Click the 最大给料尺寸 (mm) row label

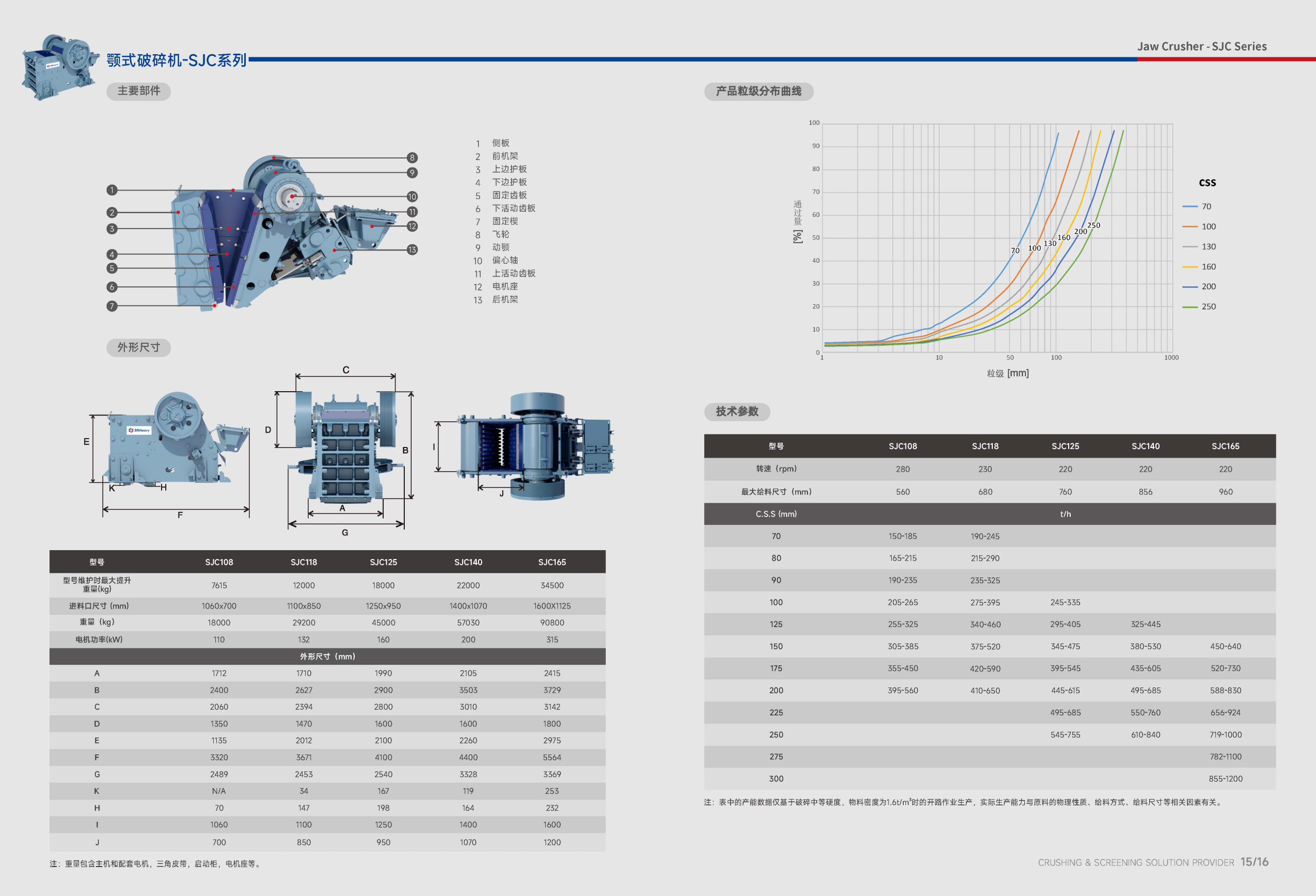coord(776,492)
